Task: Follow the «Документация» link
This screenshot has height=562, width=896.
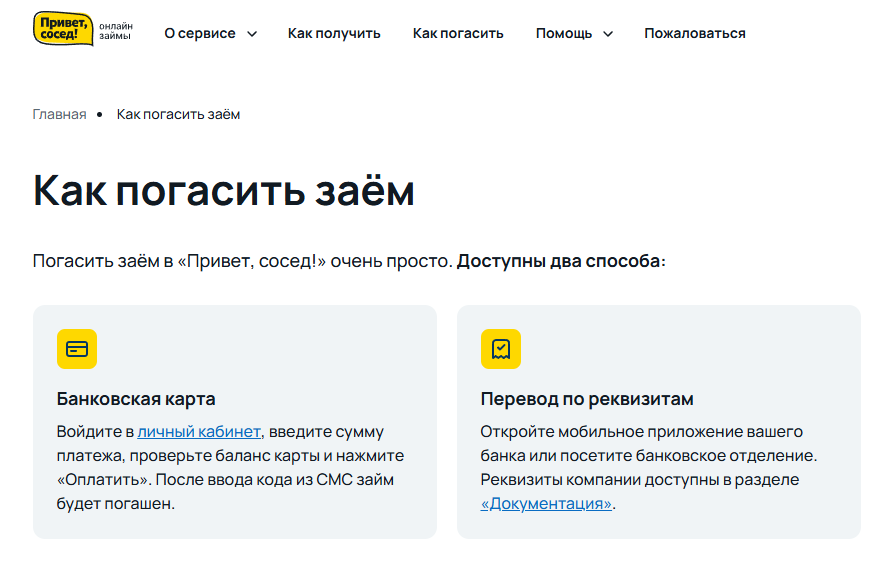Action: pyautogui.click(x=546, y=504)
